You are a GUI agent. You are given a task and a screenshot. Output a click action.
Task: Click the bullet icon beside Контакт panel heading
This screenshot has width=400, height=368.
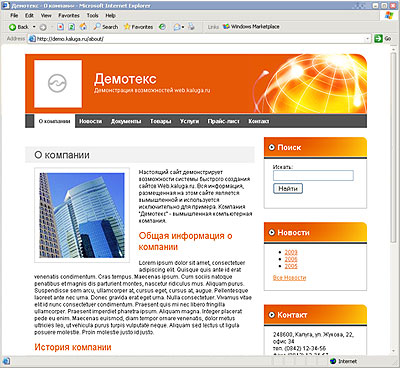[x=272, y=315]
